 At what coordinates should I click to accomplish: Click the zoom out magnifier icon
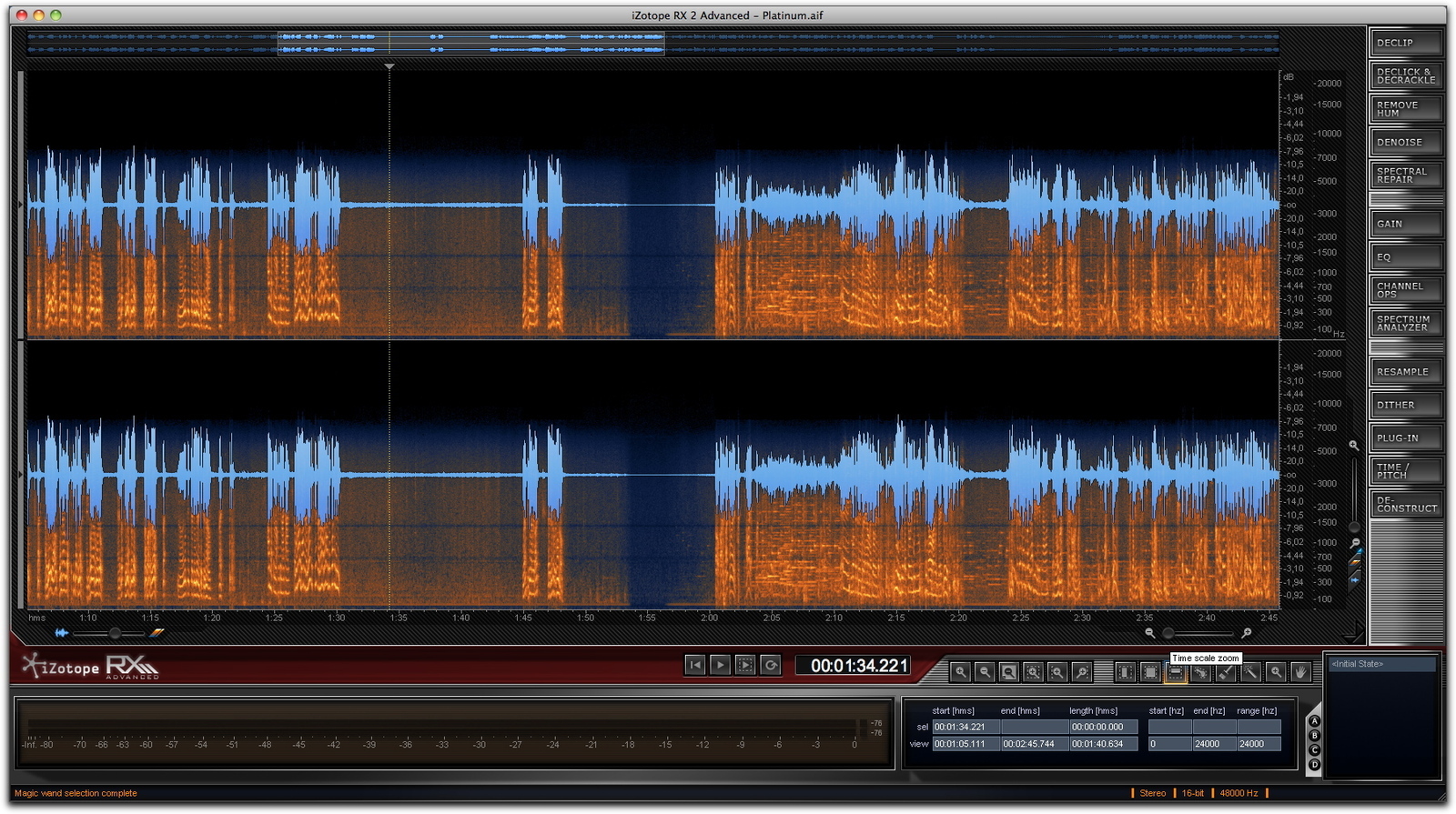click(985, 672)
